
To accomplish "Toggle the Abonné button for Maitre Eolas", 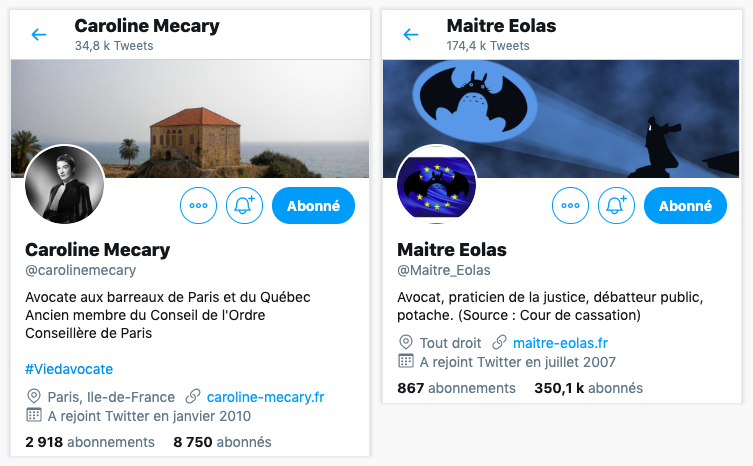I will [685, 206].
